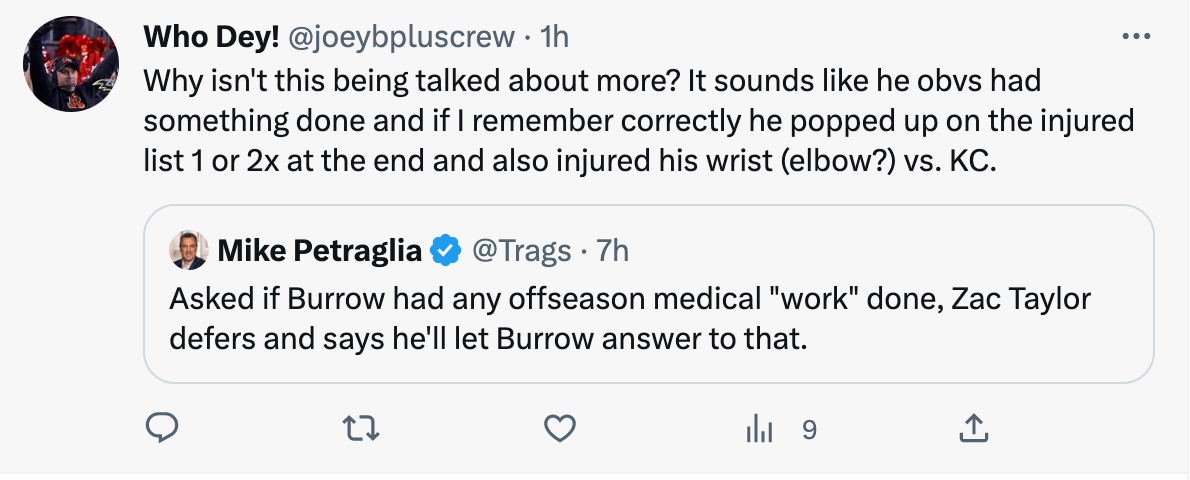Open view analytics bar chart icon
This screenshot has height=480, width=1190.
(x=760, y=429)
